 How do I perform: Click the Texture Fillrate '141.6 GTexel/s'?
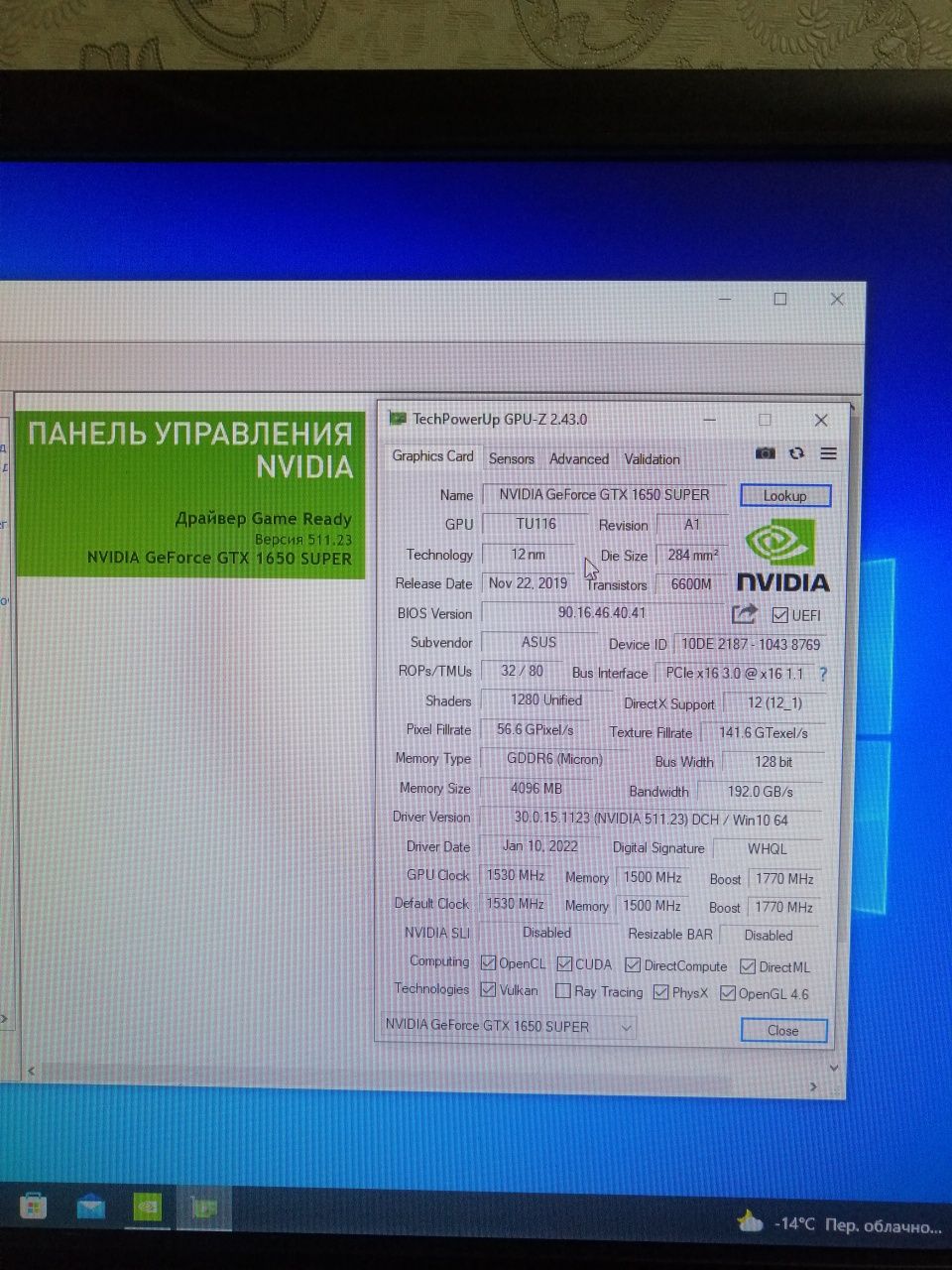(764, 732)
